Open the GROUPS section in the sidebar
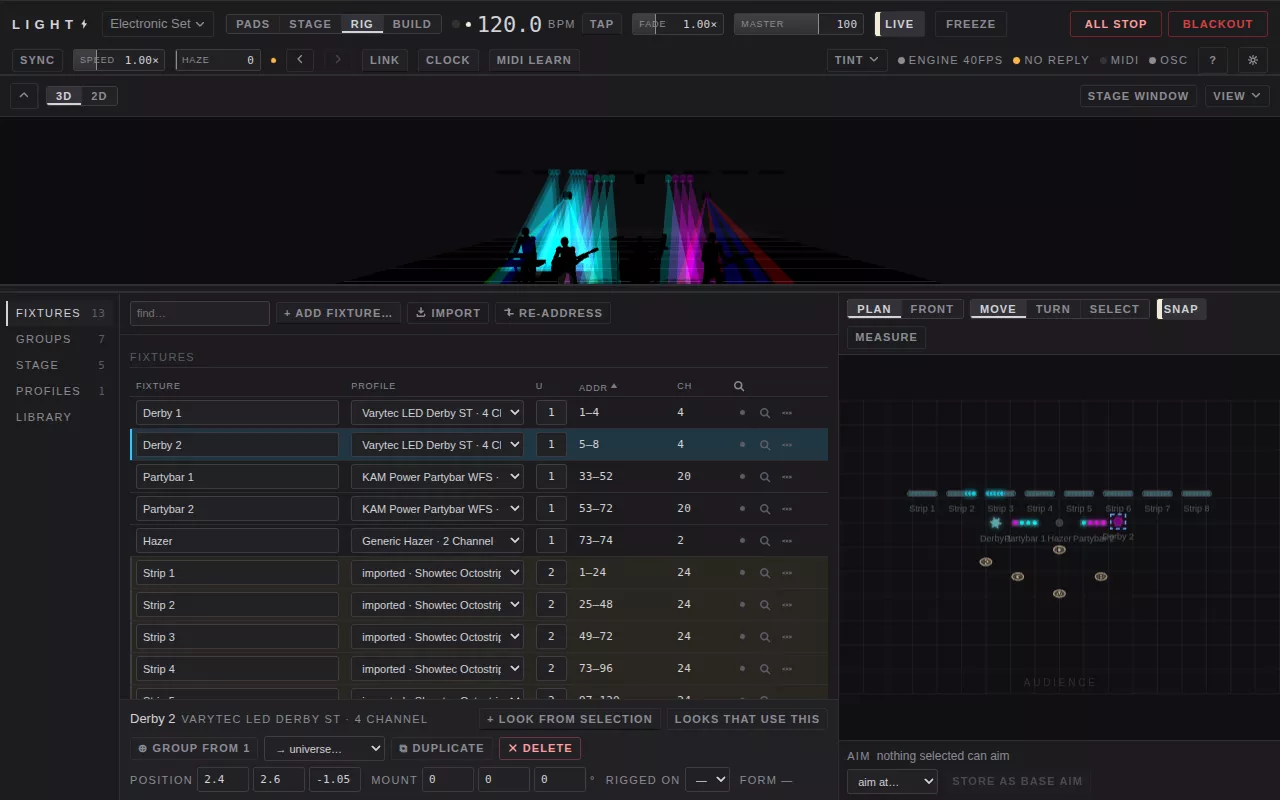The height and width of the screenshot is (800, 1280). [60, 339]
